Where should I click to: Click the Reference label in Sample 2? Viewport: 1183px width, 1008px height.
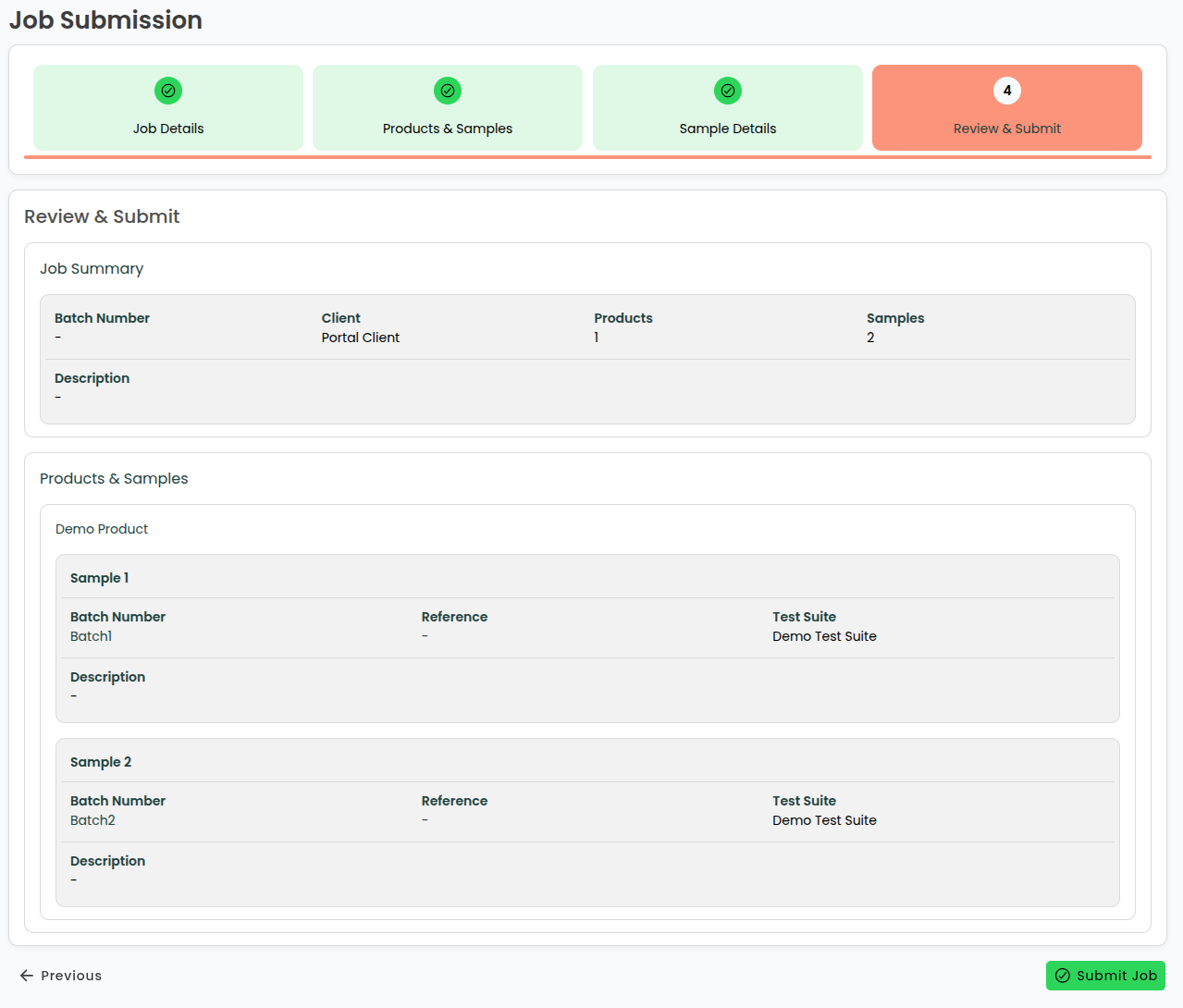(x=454, y=801)
